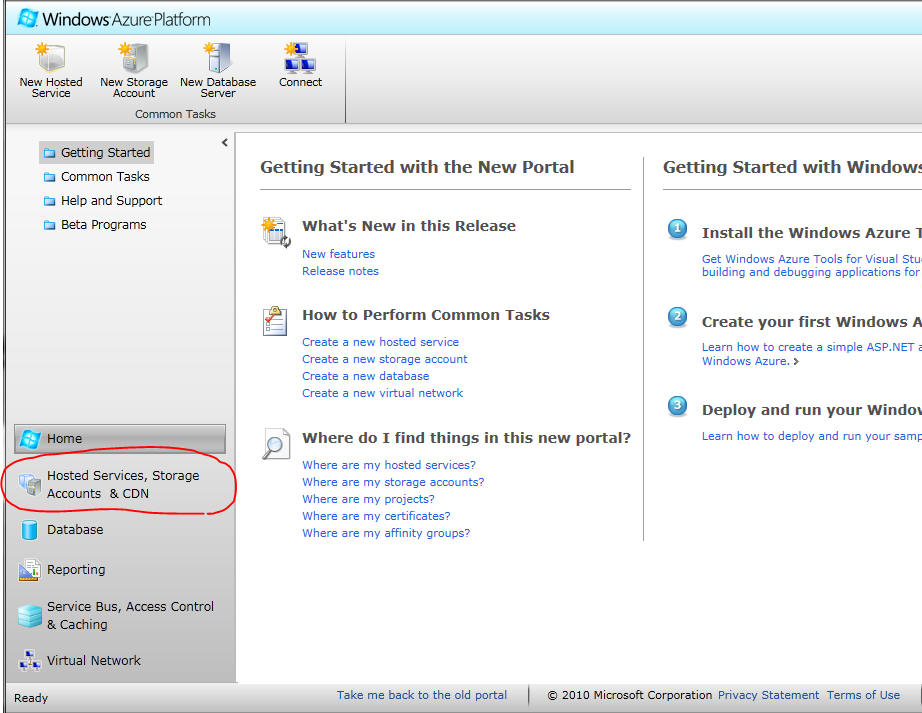Open the Home navigation section
This screenshot has width=922, height=713.
click(120, 438)
